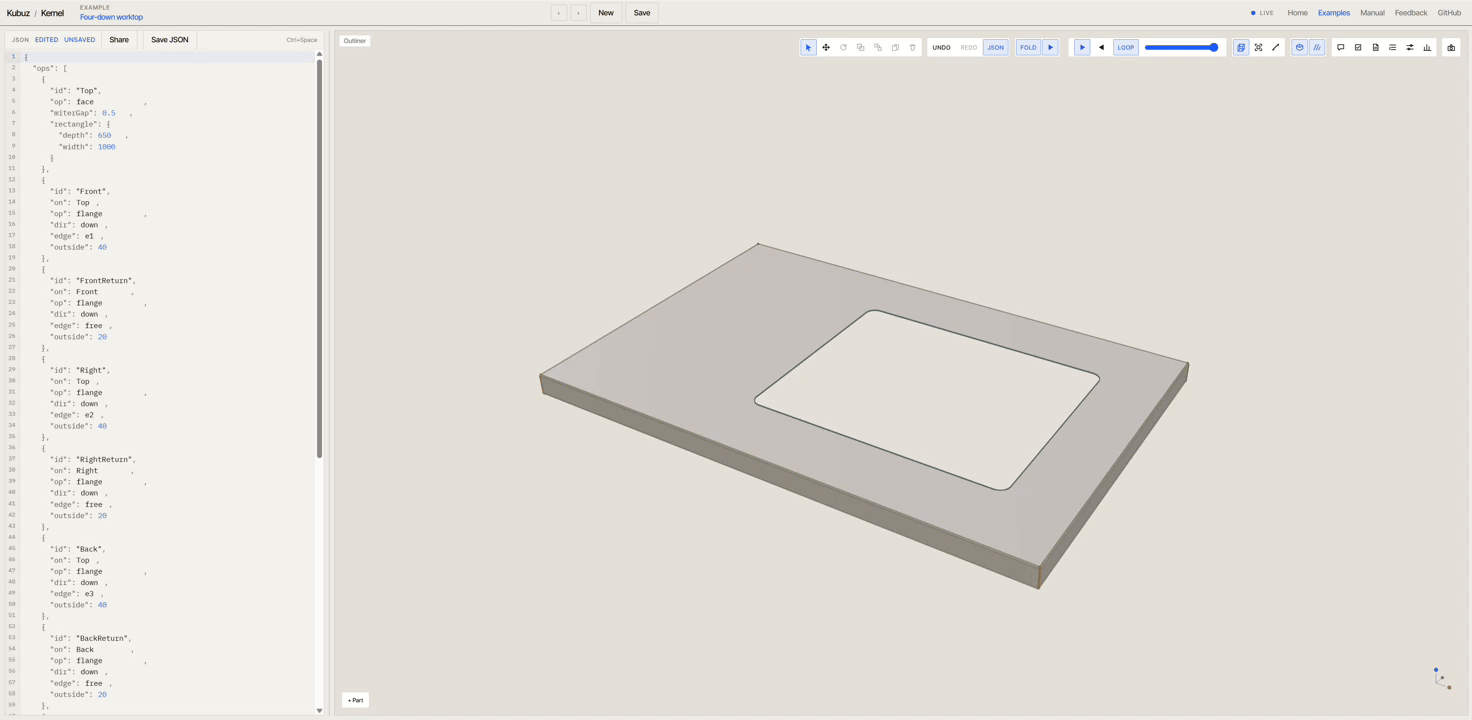
Task: Click the + Part button
Action: tap(355, 700)
